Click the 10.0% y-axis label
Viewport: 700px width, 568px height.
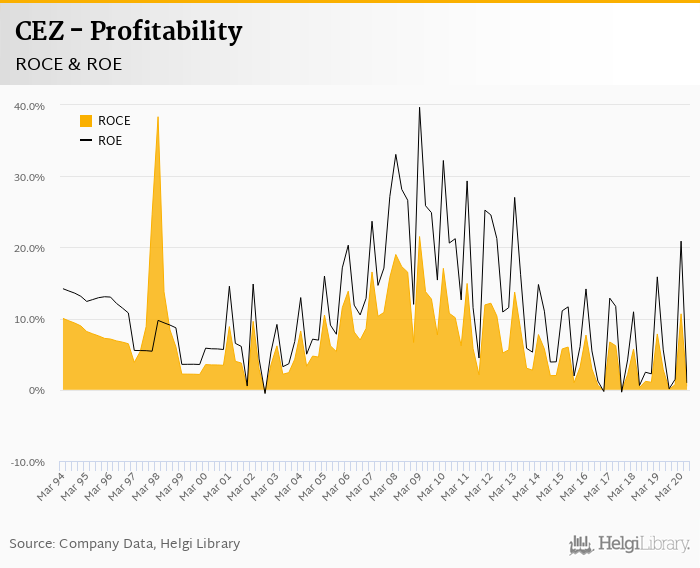tap(30, 319)
